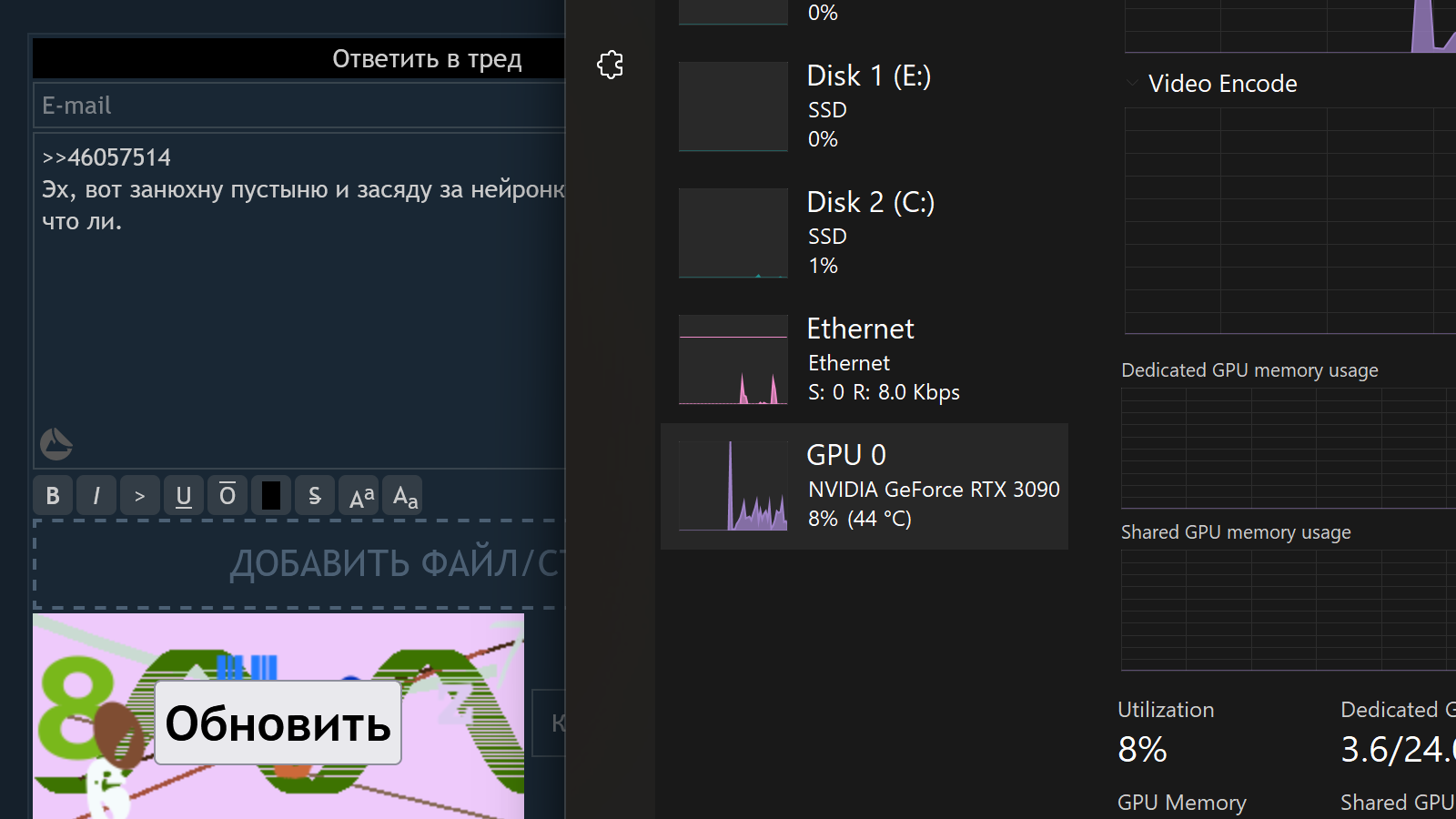Image resolution: width=1456 pixels, height=819 pixels.
Task: Click the Disk 1 (E:) mini graph
Action: pyautogui.click(x=733, y=106)
